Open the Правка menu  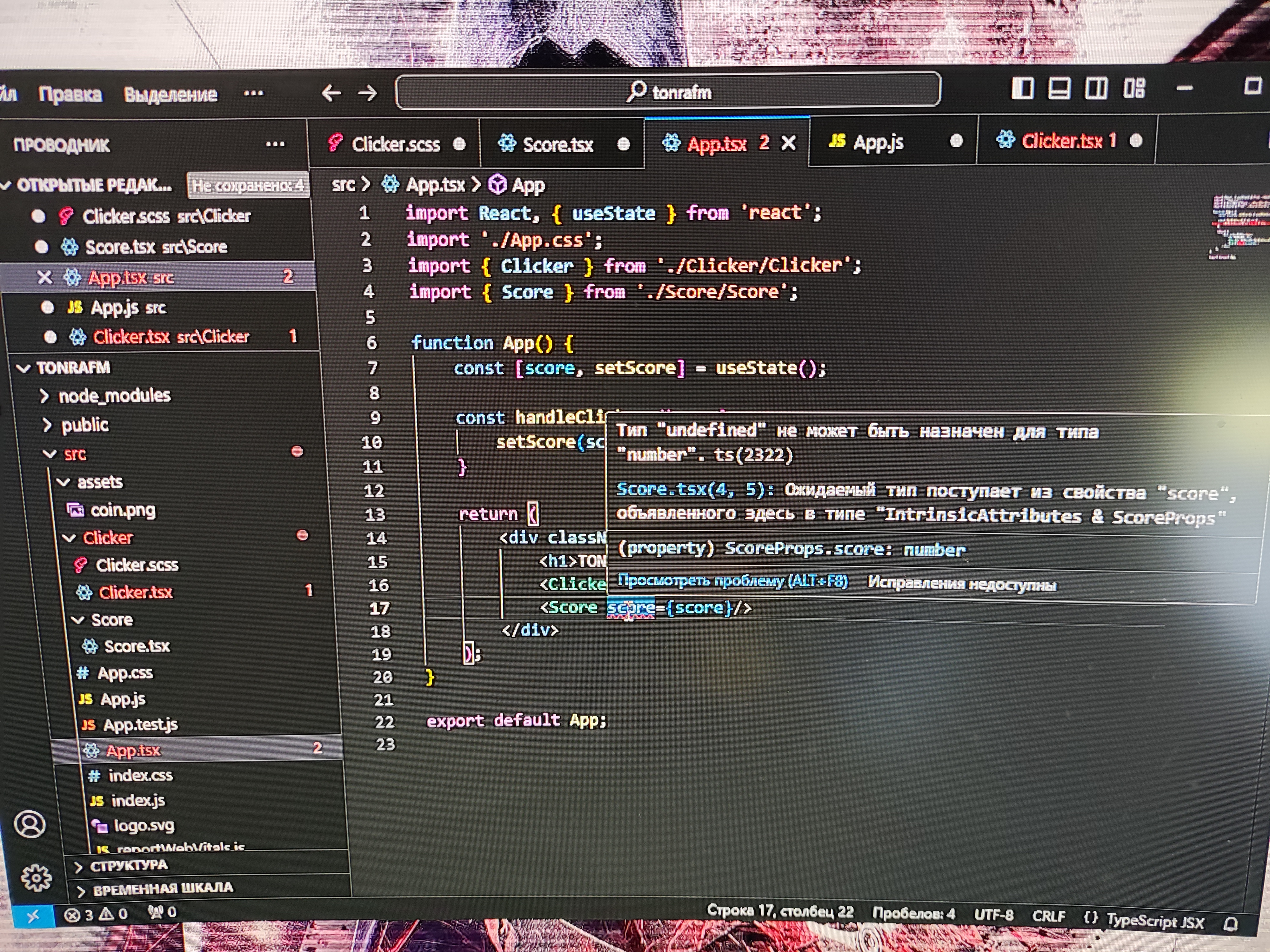click(70, 94)
